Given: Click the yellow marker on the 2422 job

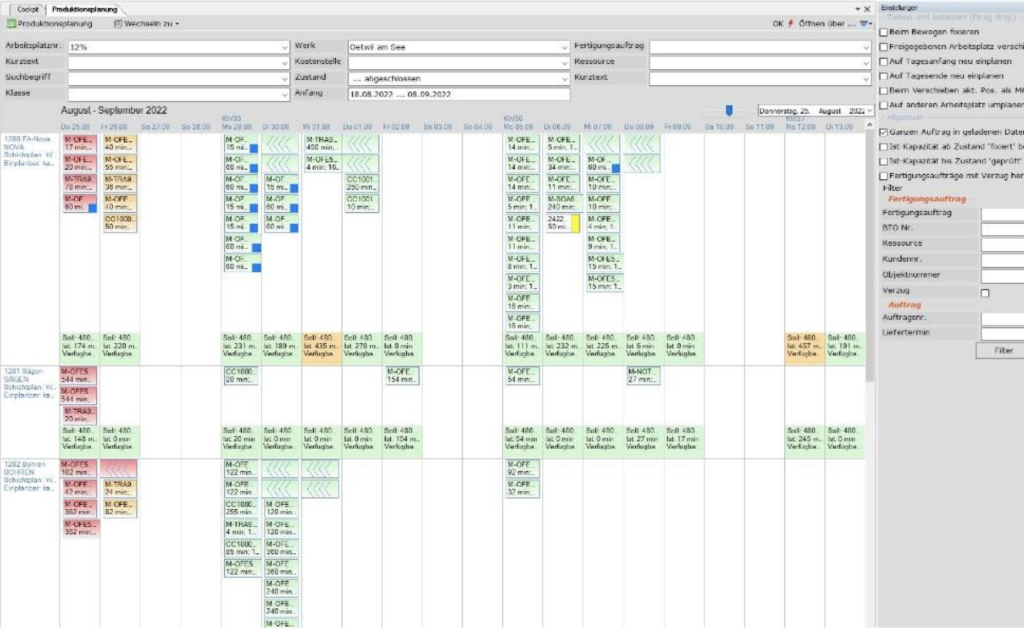Looking at the screenshot, I should click(575, 223).
